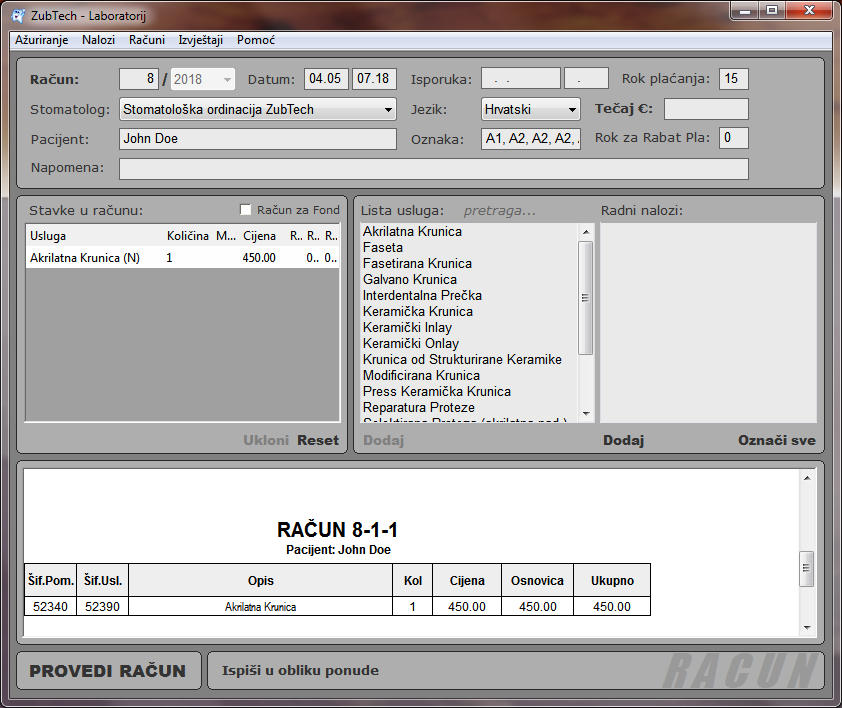Viewport: 842px width, 708px height.
Task: Click the Napomena text field
Action: pos(433,169)
